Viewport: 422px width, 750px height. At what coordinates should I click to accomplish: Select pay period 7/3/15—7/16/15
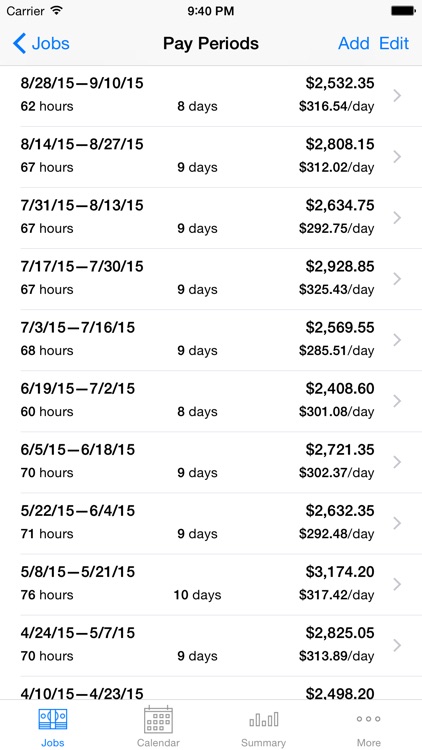pyautogui.click(x=211, y=340)
